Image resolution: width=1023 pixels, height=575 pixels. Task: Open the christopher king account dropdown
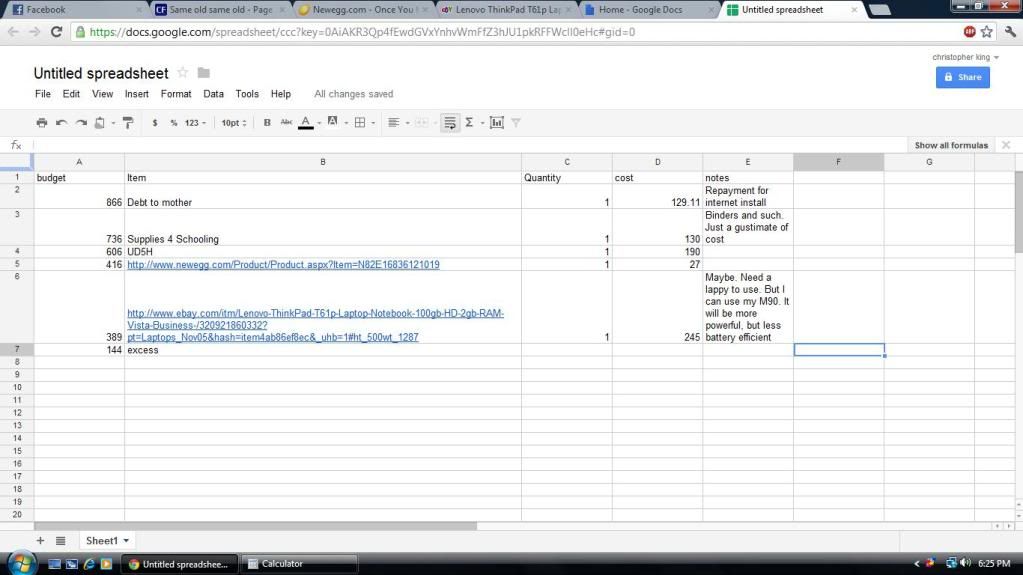tap(965, 57)
